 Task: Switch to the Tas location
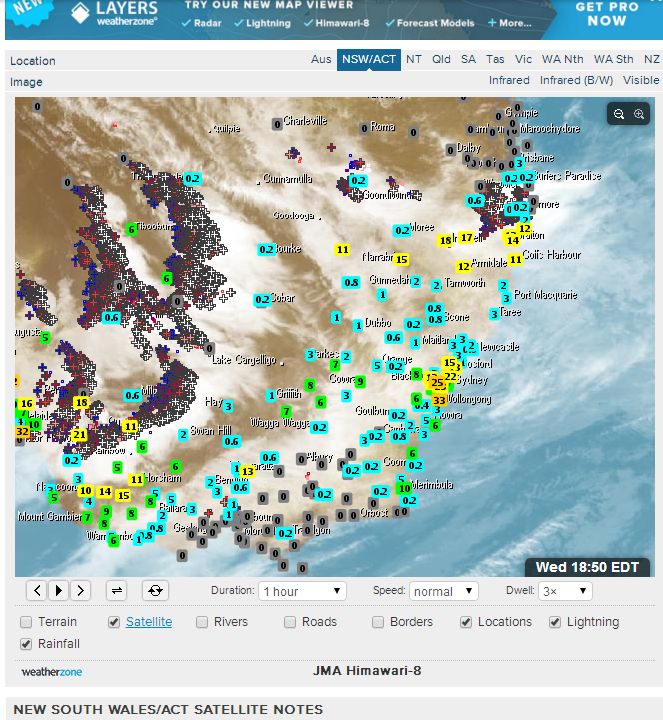[495, 60]
